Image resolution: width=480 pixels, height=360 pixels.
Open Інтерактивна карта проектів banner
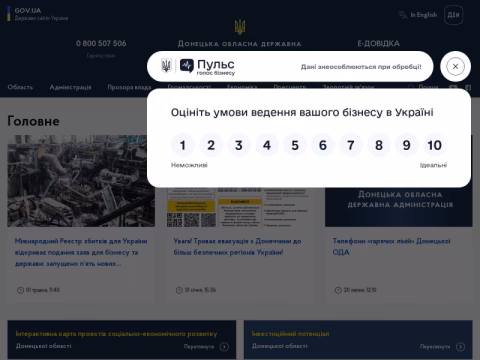[x=122, y=340]
